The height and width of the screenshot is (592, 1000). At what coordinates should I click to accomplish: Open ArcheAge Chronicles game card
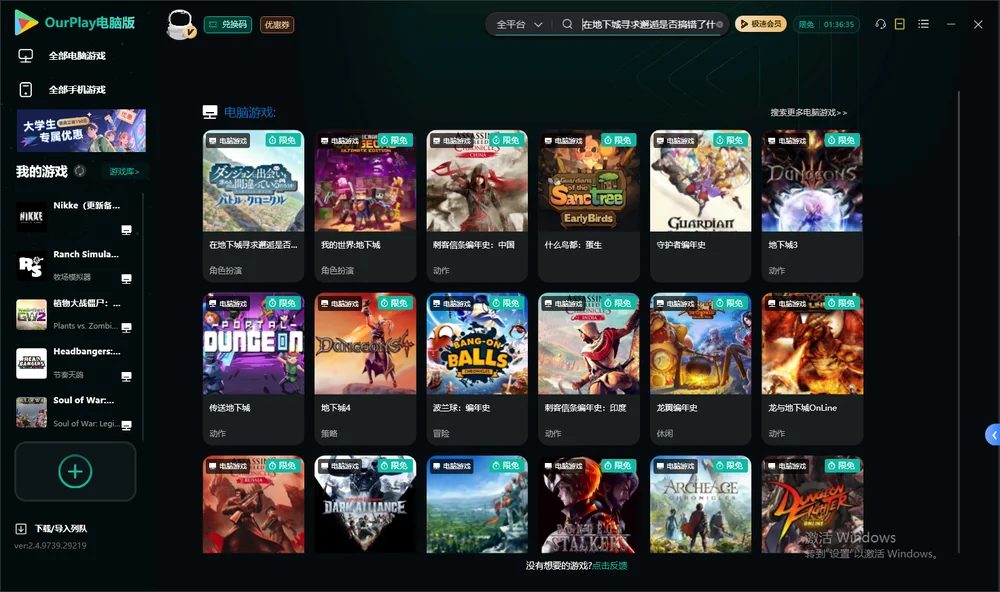click(700, 505)
